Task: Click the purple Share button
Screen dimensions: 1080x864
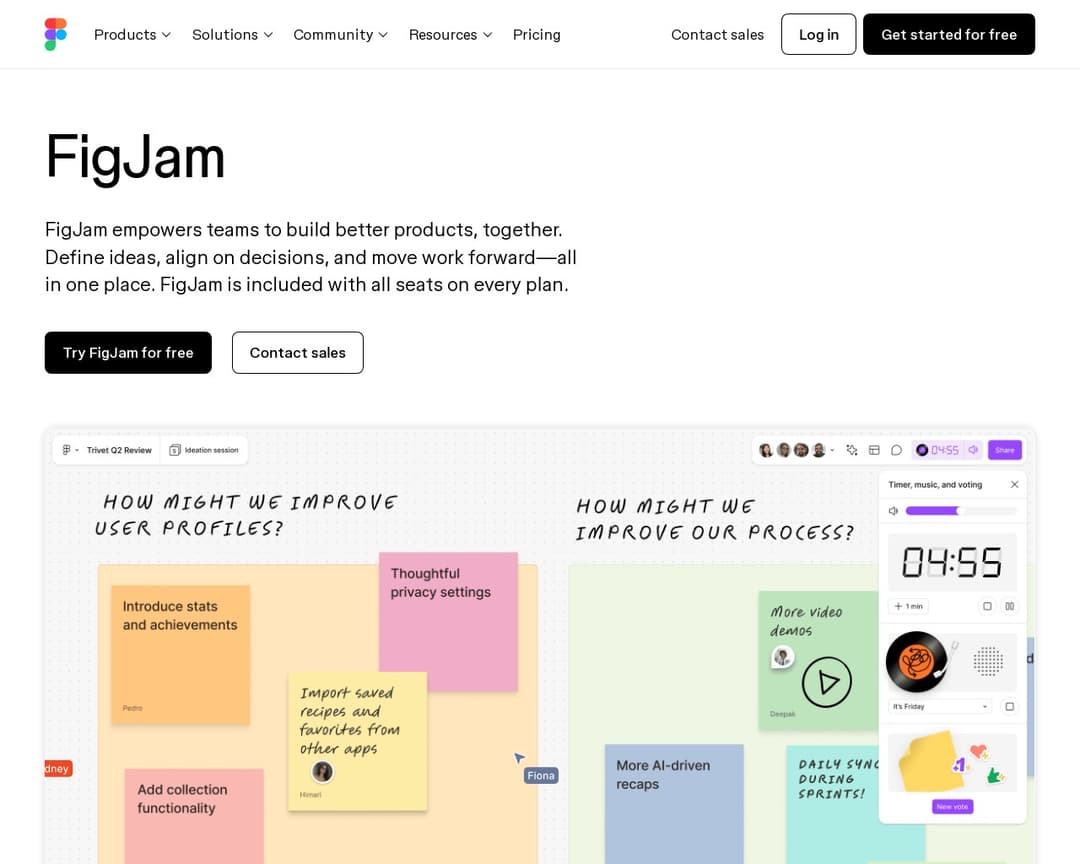Action: click(x=1004, y=450)
